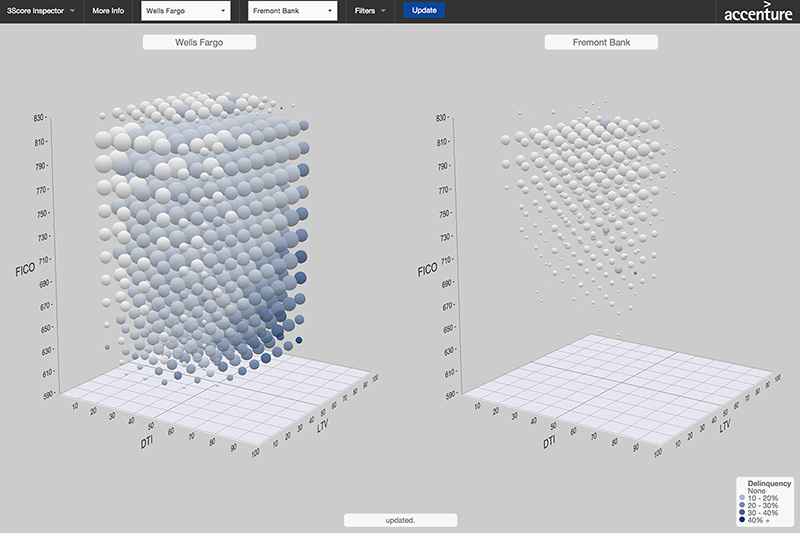Click the Wells Fargo chart title label

(199, 43)
